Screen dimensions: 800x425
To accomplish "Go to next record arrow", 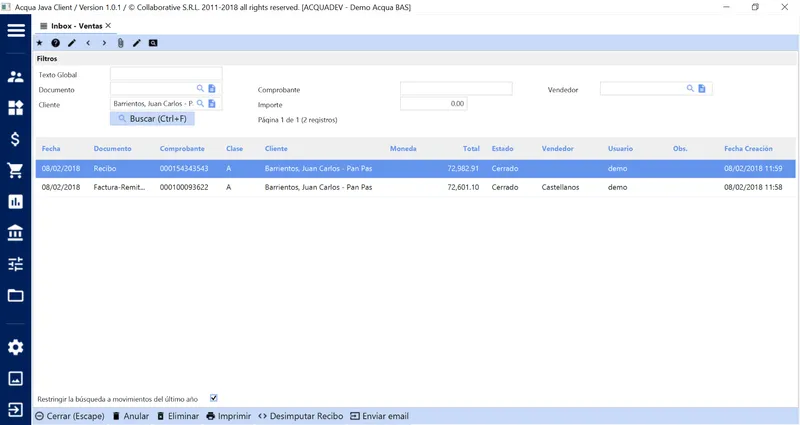I will pos(104,43).
